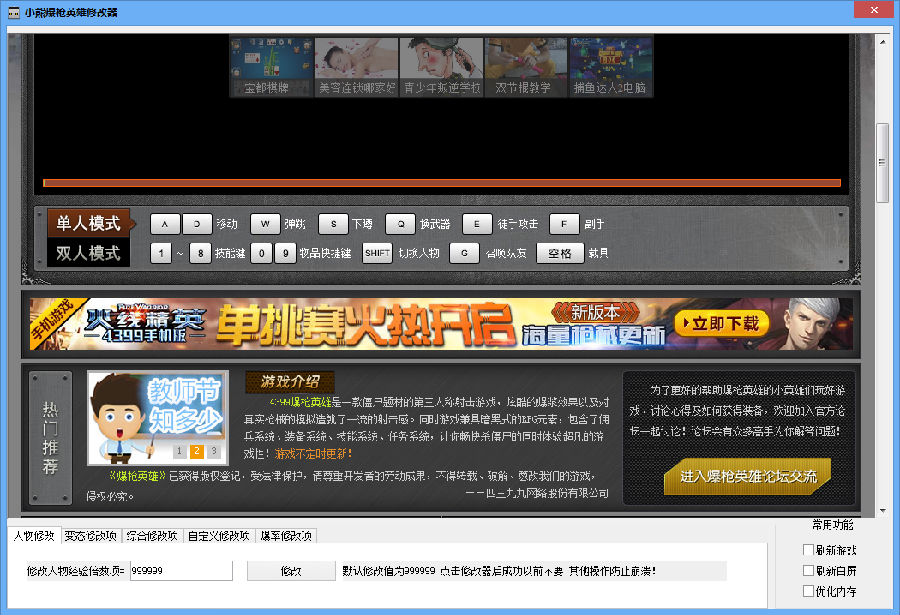Click the 热门推荐 side label

pyautogui.click(x=50, y=438)
